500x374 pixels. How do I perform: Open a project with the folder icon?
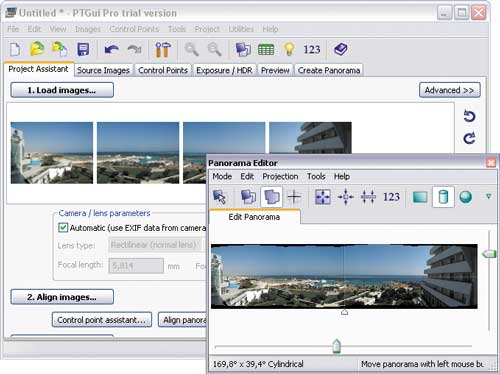click(37, 49)
